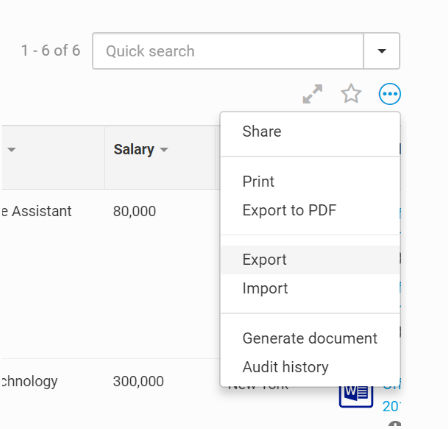The height and width of the screenshot is (429, 448).
Task: Click the expand to fullscreen arrows icon
Action: click(x=312, y=94)
